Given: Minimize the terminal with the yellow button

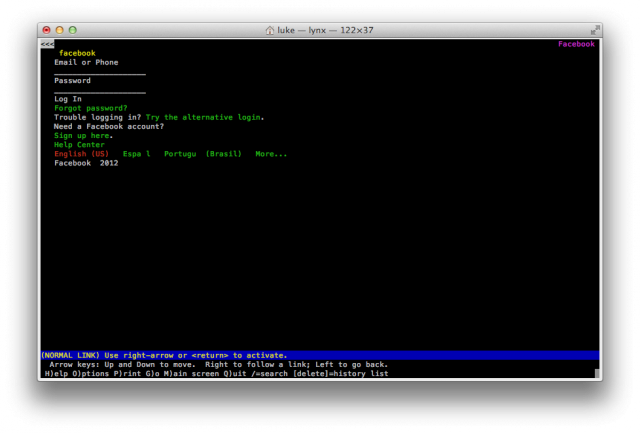Looking at the screenshot, I should 59,31.
